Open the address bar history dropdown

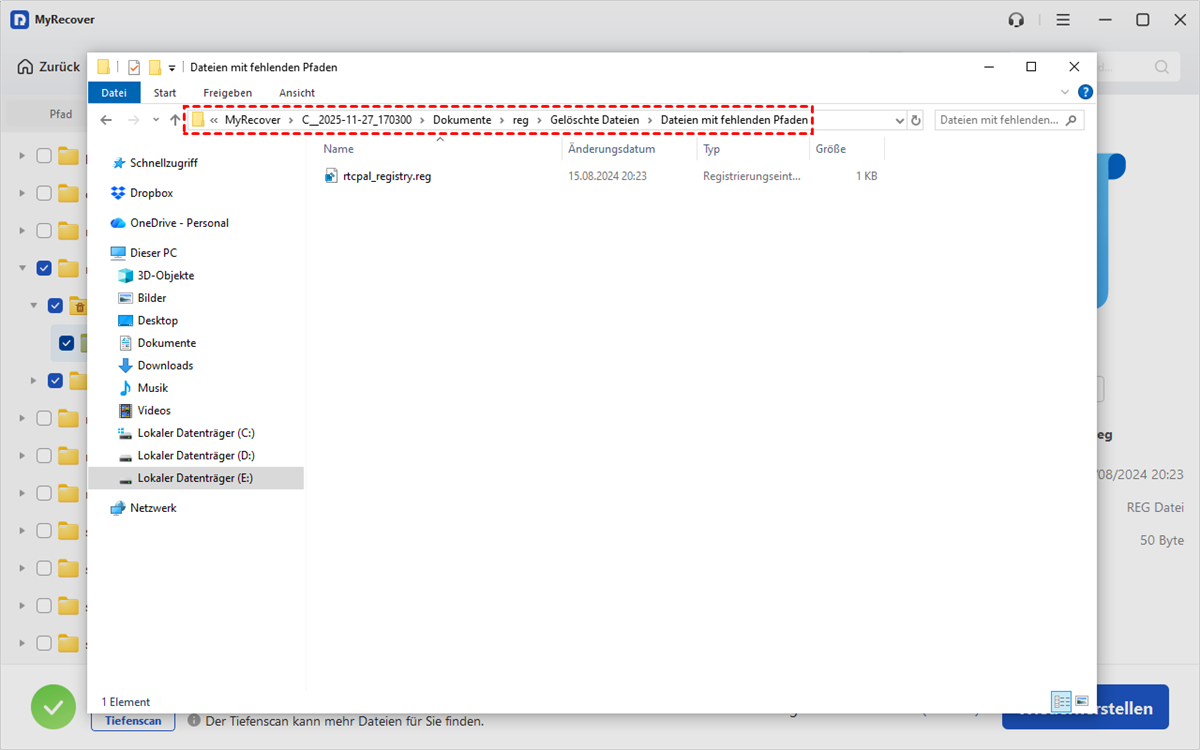pos(898,120)
